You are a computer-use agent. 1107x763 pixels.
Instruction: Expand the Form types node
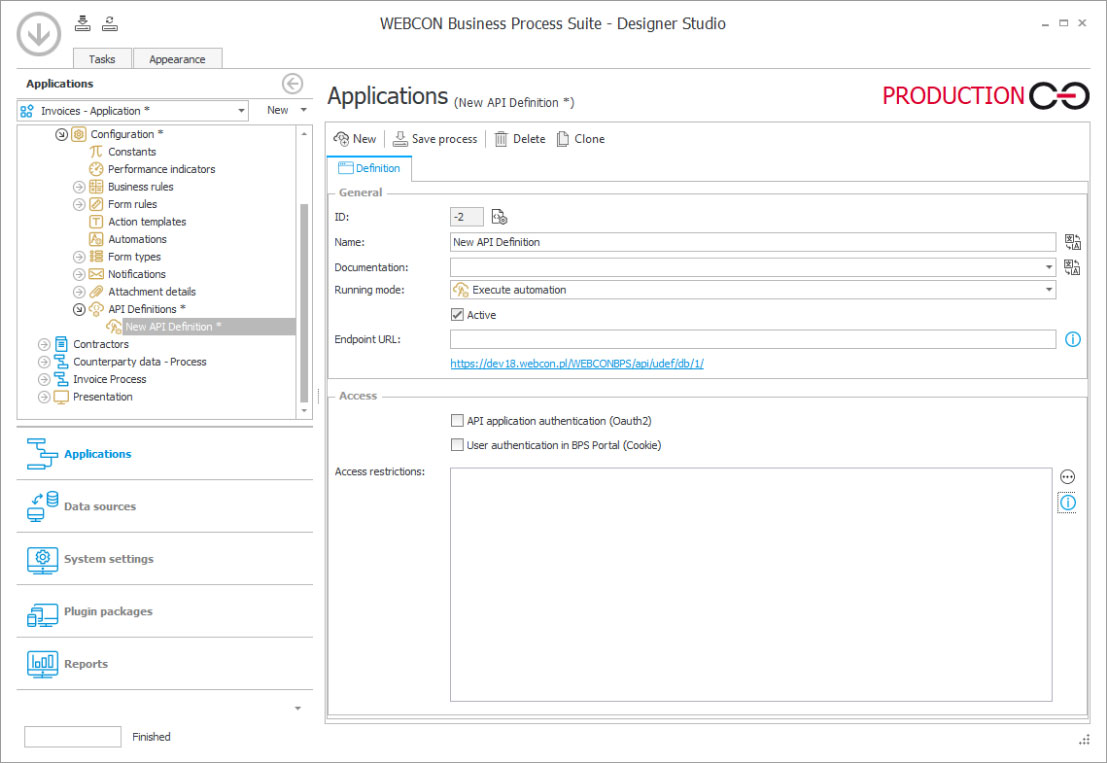(79, 257)
